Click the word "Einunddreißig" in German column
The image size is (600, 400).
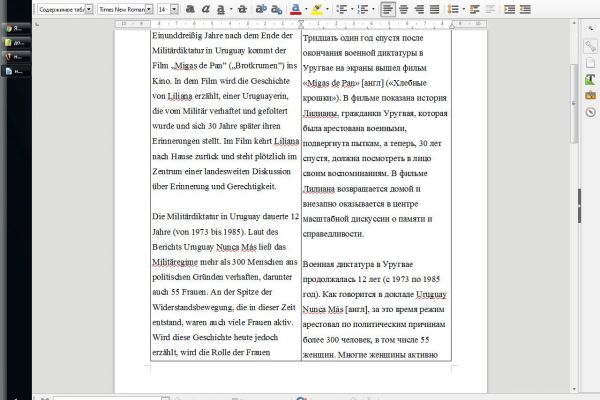click(177, 36)
